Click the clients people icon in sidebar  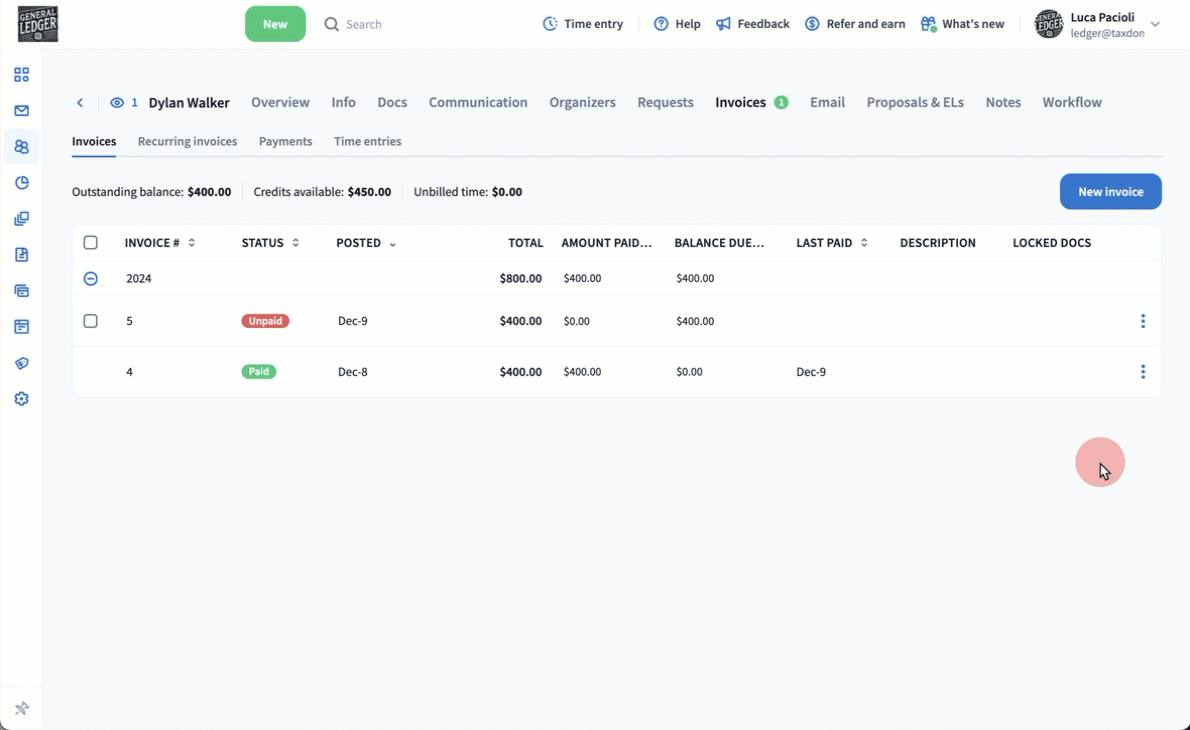pyautogui.click(x=21, y=147)
